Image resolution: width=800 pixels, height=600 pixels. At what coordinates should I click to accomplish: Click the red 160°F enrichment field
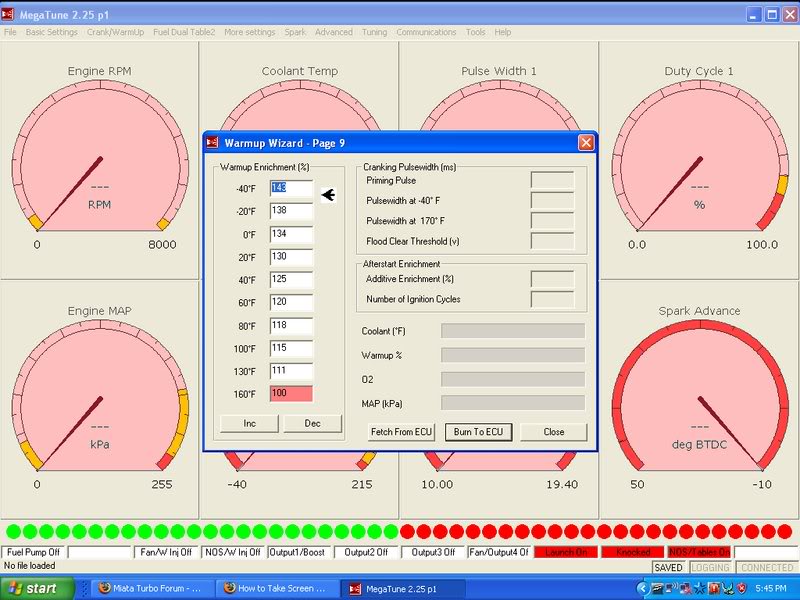[291, 394]
